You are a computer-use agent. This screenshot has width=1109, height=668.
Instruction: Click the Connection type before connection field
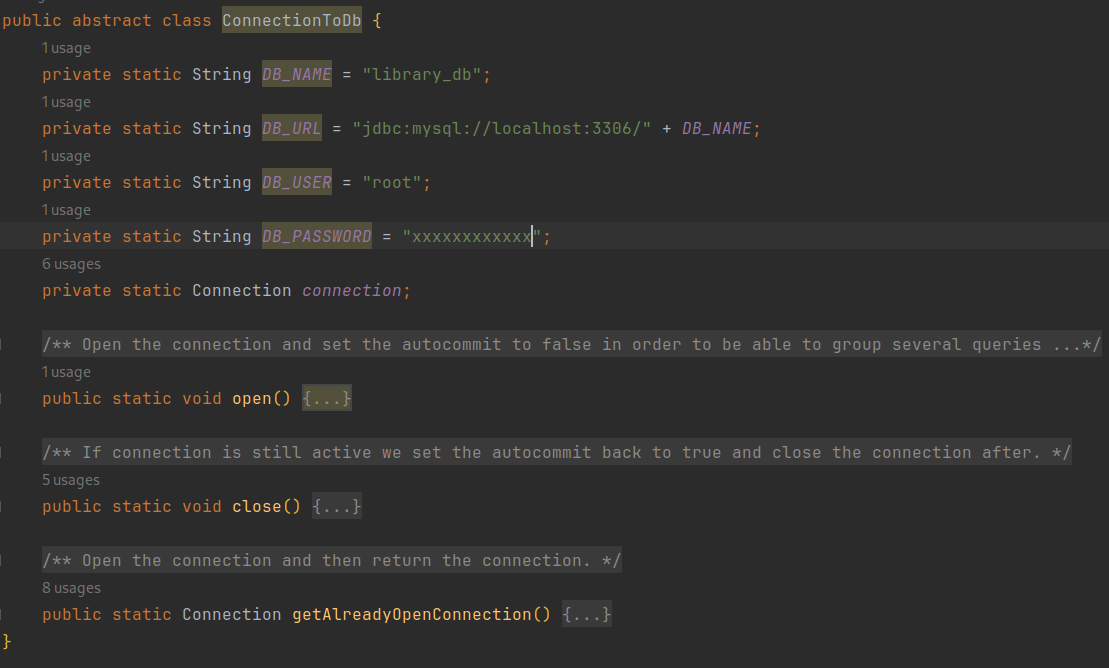pyautogui.click(x=241, y=290)
